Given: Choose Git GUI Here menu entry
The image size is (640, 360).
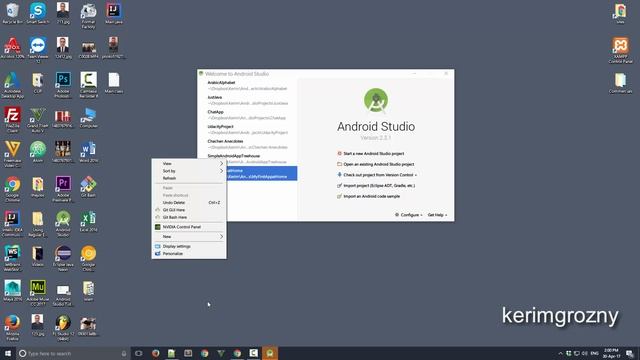Looking at the screenshot, I should [189, 210].
